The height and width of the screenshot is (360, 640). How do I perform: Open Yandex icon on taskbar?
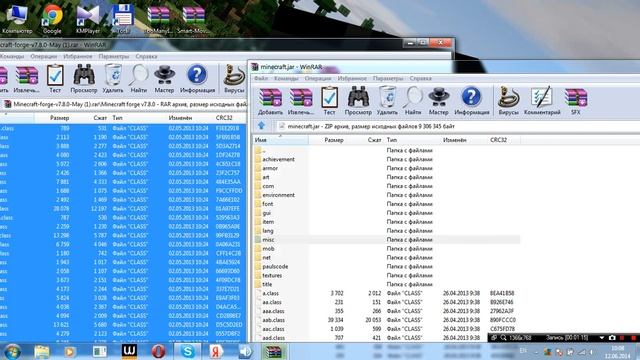click(216, 351)
